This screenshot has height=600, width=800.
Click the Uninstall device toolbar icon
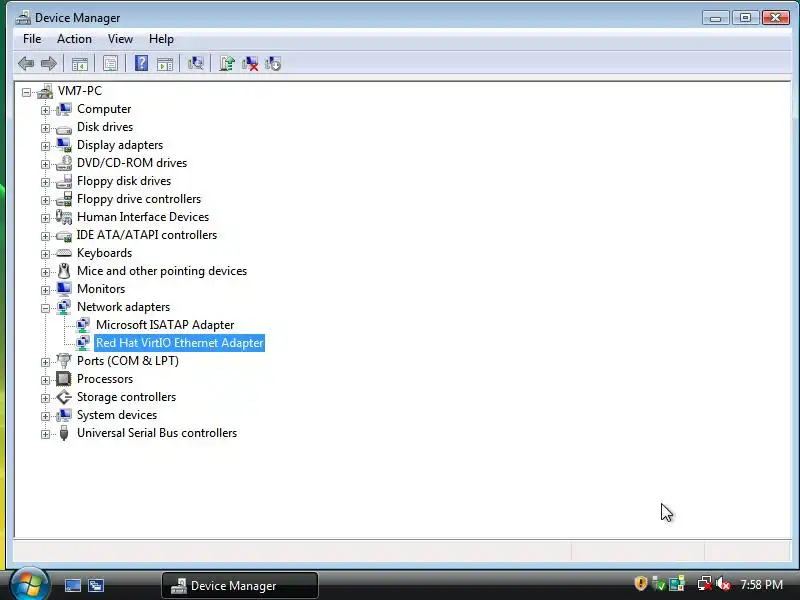pyautogui.click(x=250, y=63)
